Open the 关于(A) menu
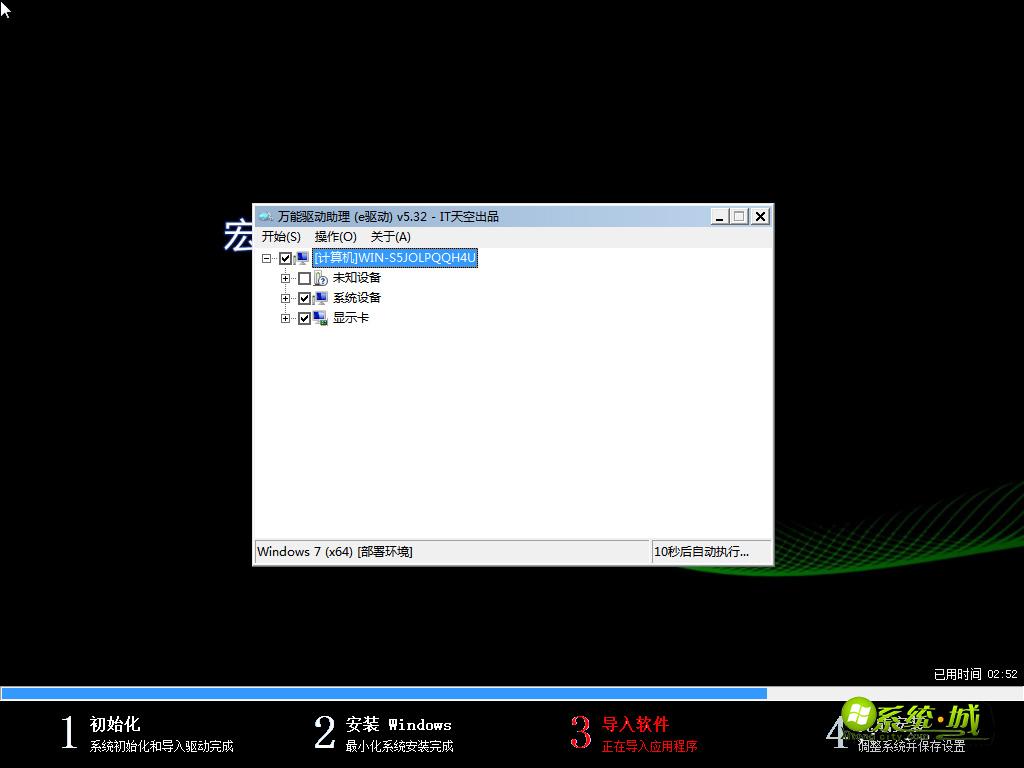The width and height of the screenshot is (1024, 768). pyautogui.click(x=389, y=236)
